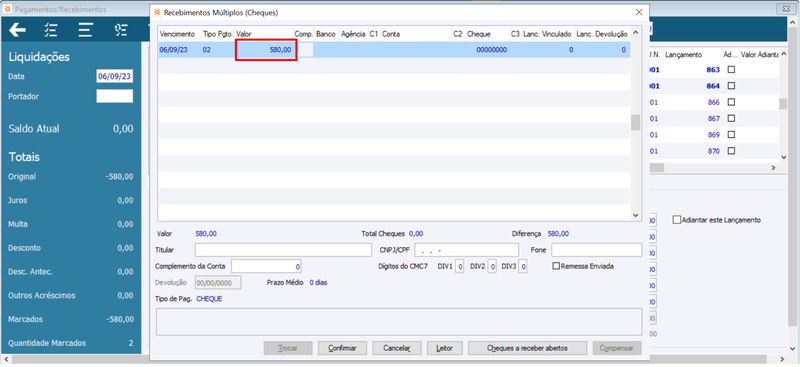Image resolution: width=800 pixels, height=367 pixels.
Task: Click the cheques grid vertical scrollbar thumb
Action: coord(635,123)
